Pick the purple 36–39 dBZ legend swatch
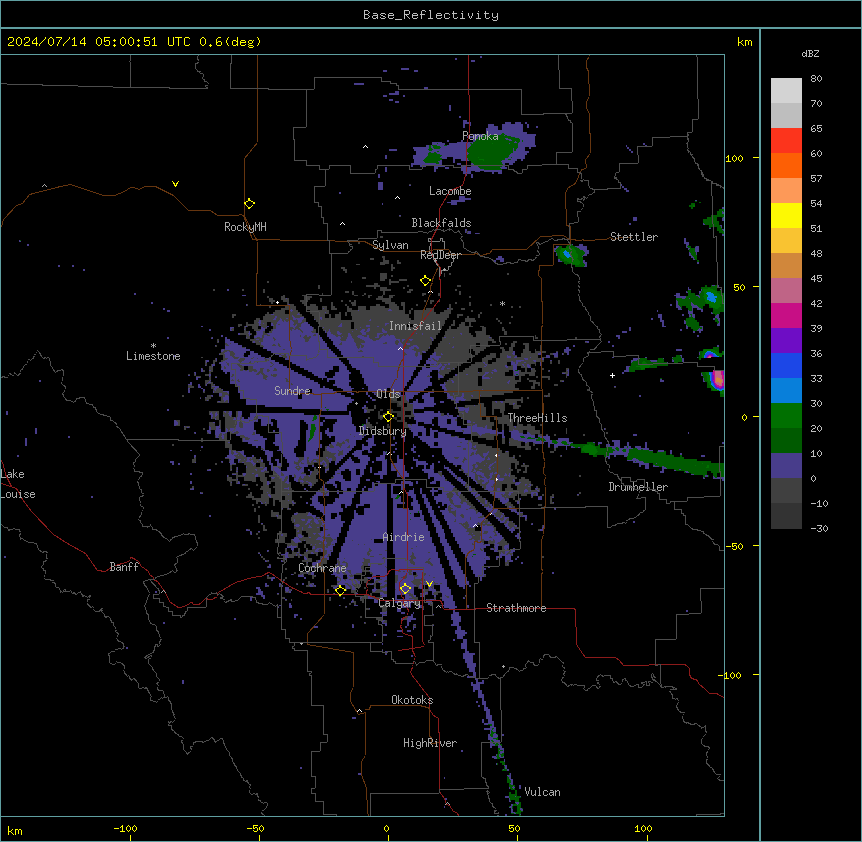This screenshot has width=862, height=842. coord(786,340)
